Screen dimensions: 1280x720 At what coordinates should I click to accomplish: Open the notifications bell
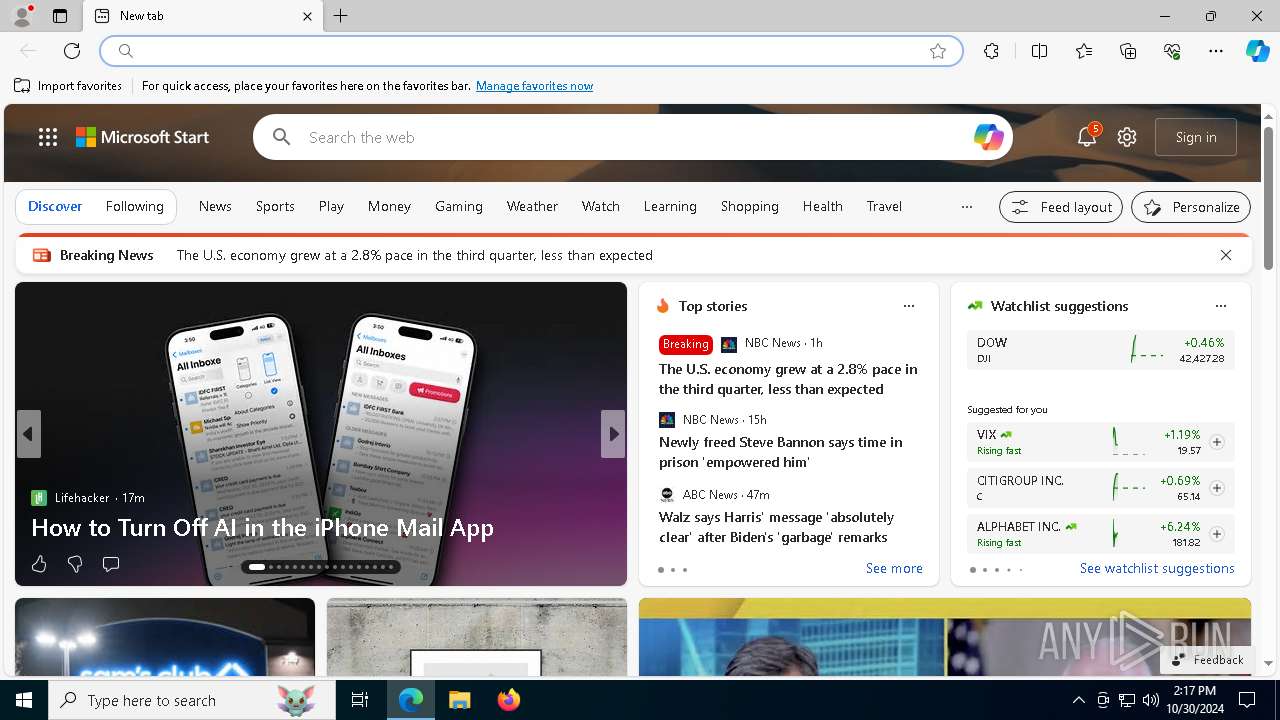point(1087,137)
